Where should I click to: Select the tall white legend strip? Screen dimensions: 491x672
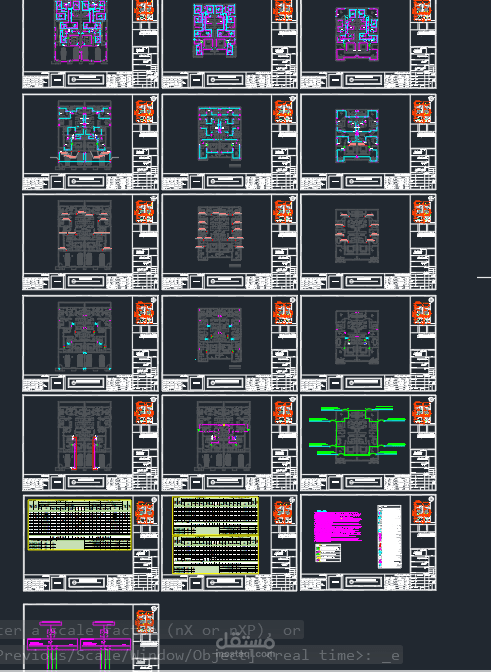(x=389, y=537)
